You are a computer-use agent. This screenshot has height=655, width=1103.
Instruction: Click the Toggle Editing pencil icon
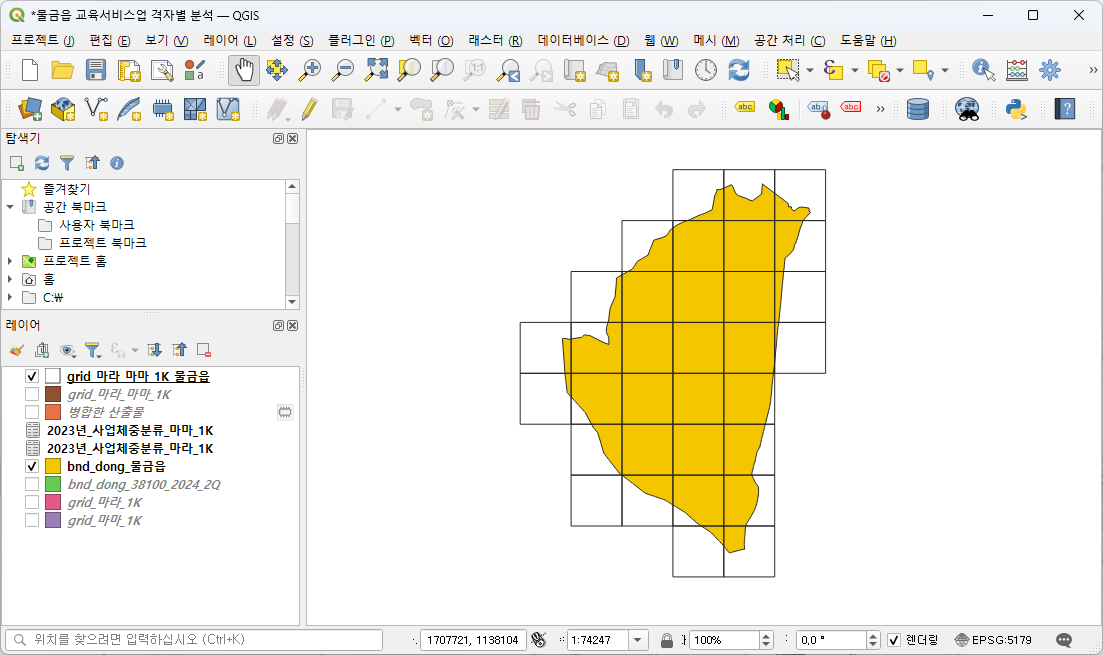pyautogui.click(x=310, y=109)
